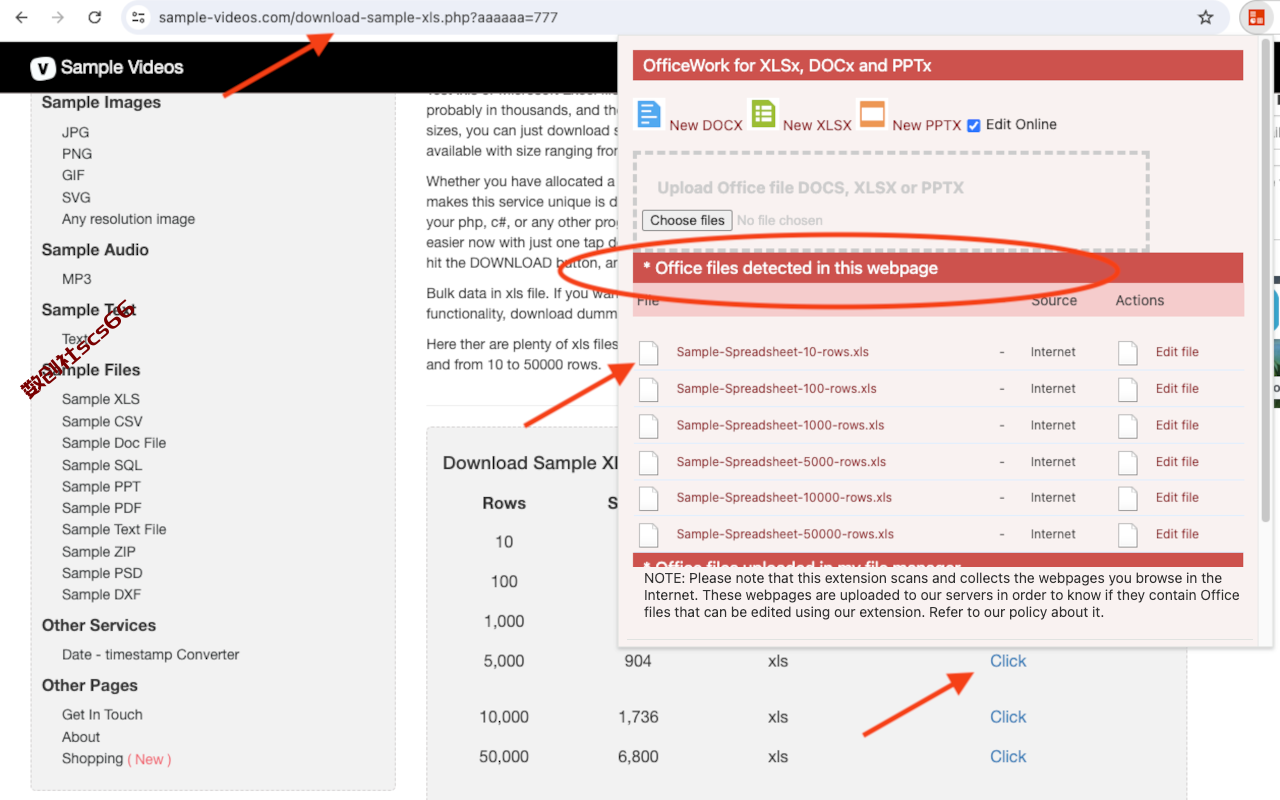
Task: Click the Click link for 5,000 rows
Action: pos(1008,661)
